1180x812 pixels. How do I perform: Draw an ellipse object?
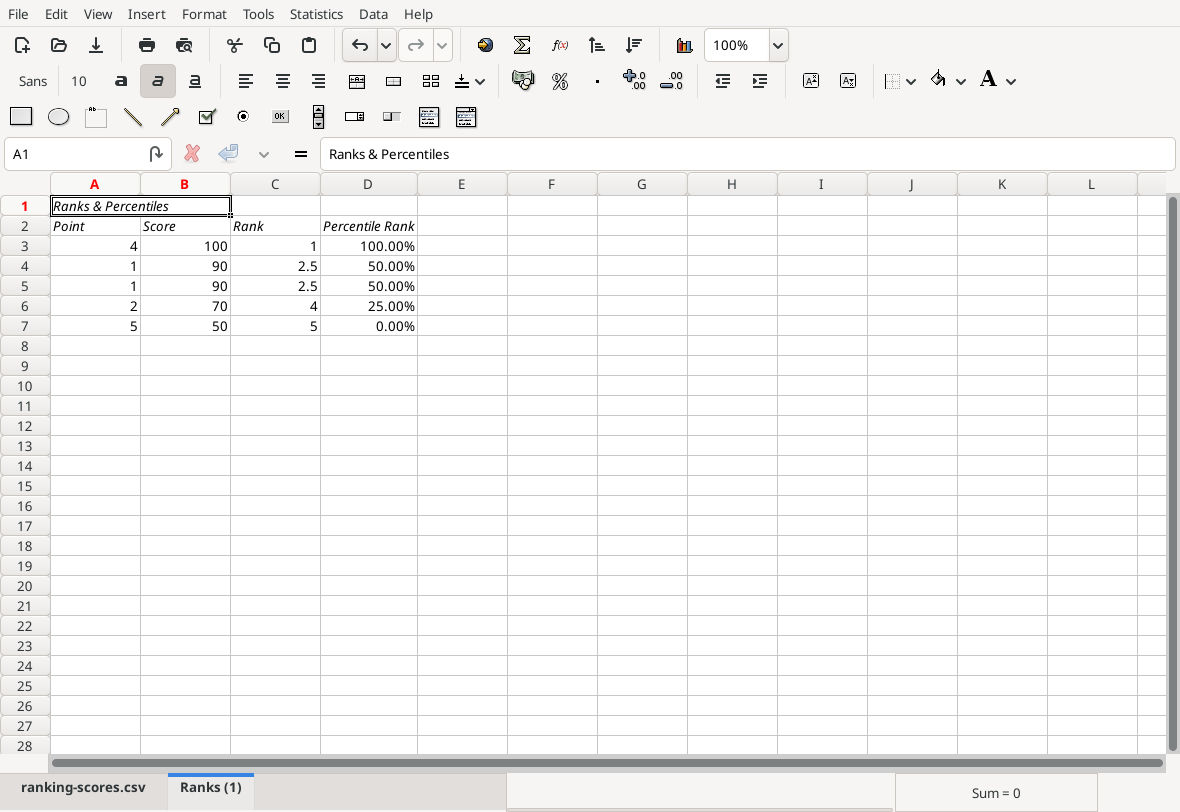pos(58,117)
